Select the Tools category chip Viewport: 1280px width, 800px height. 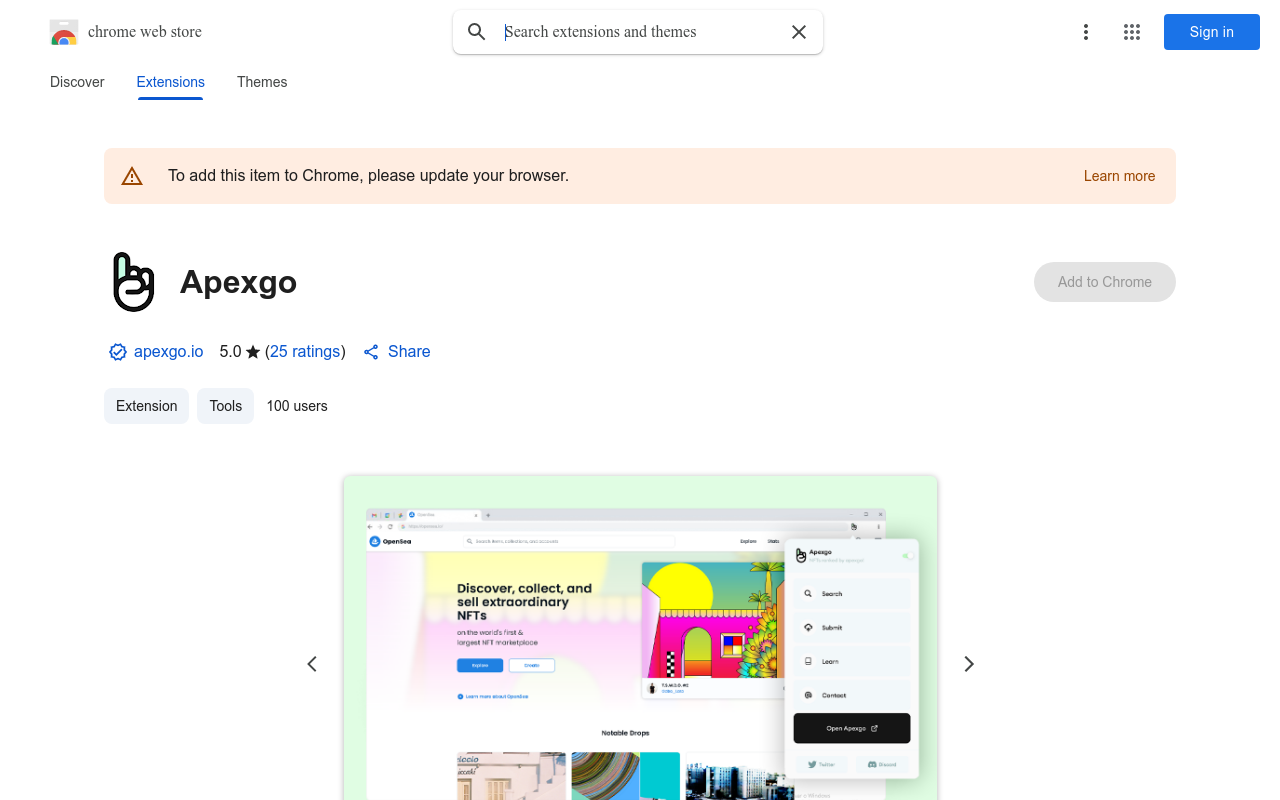click(x=226, y=406)
